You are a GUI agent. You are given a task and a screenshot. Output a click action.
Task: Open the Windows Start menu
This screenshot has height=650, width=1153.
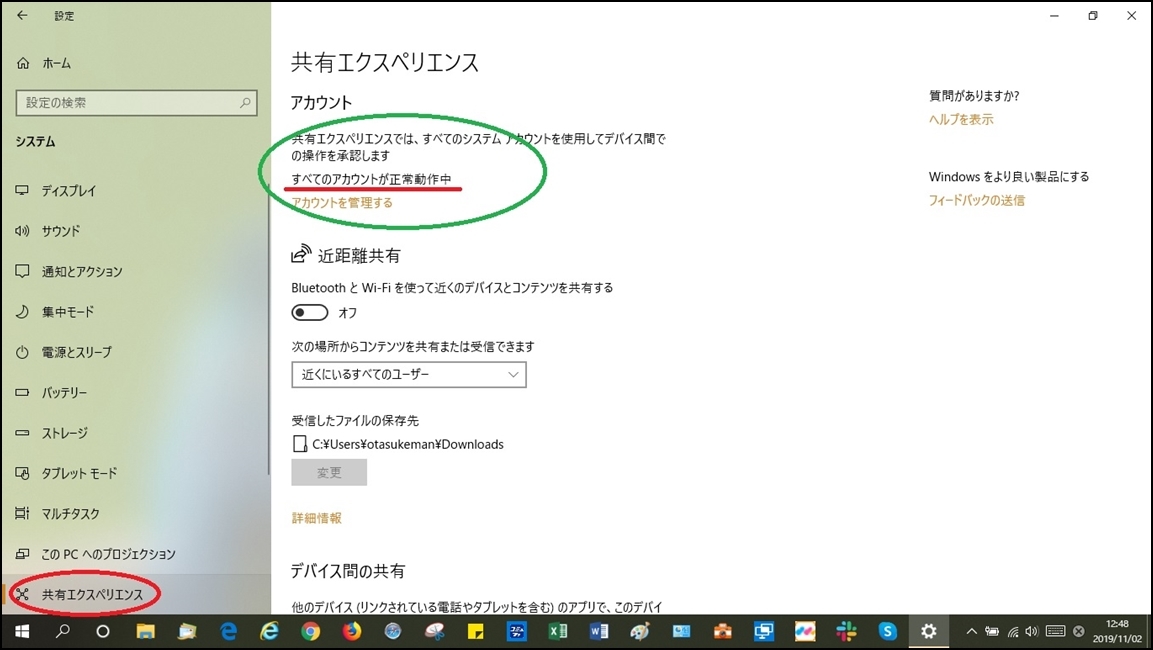[x=22, y=632]
